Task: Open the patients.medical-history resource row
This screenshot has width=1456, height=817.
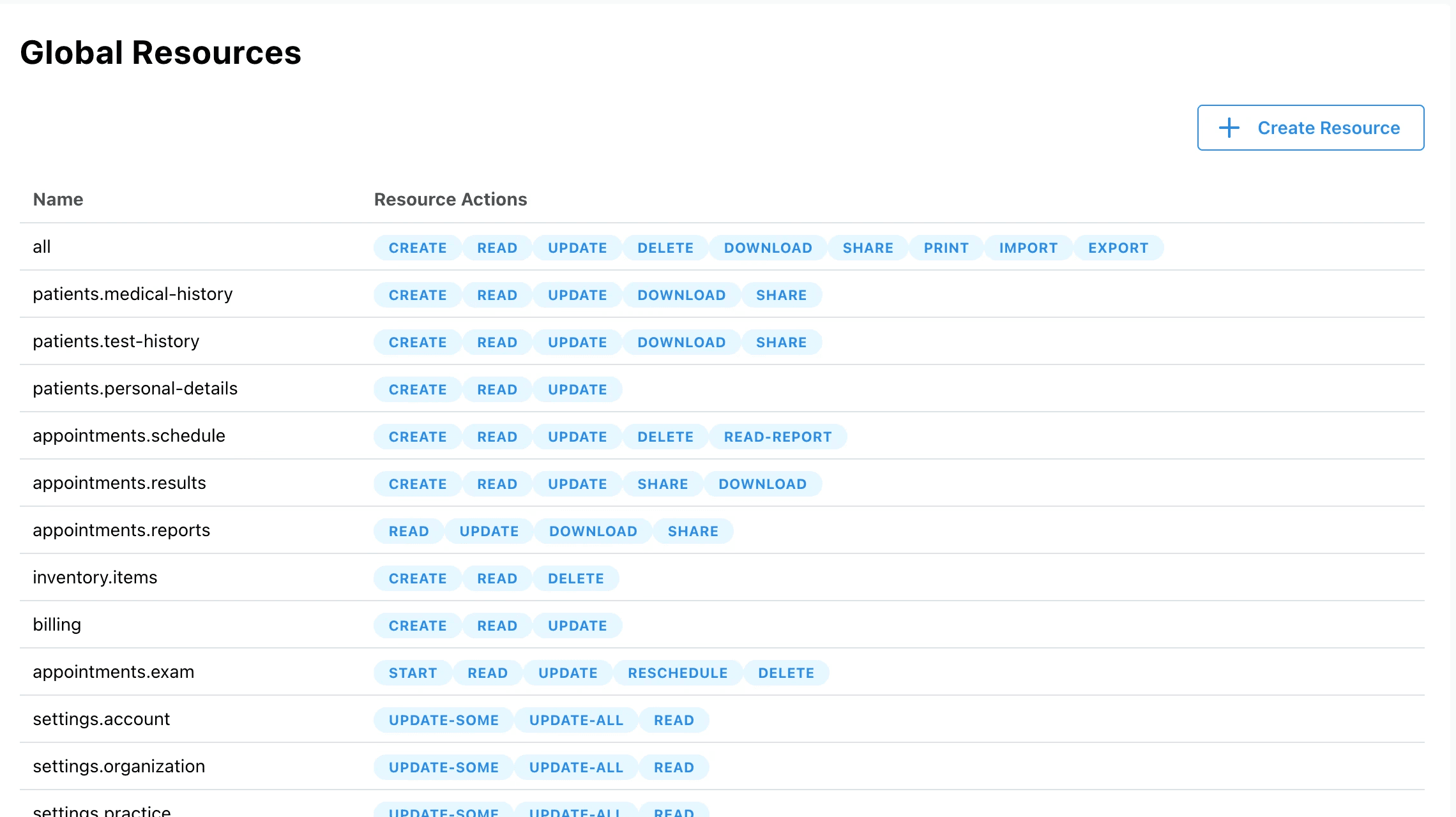Action: point(133,294)
